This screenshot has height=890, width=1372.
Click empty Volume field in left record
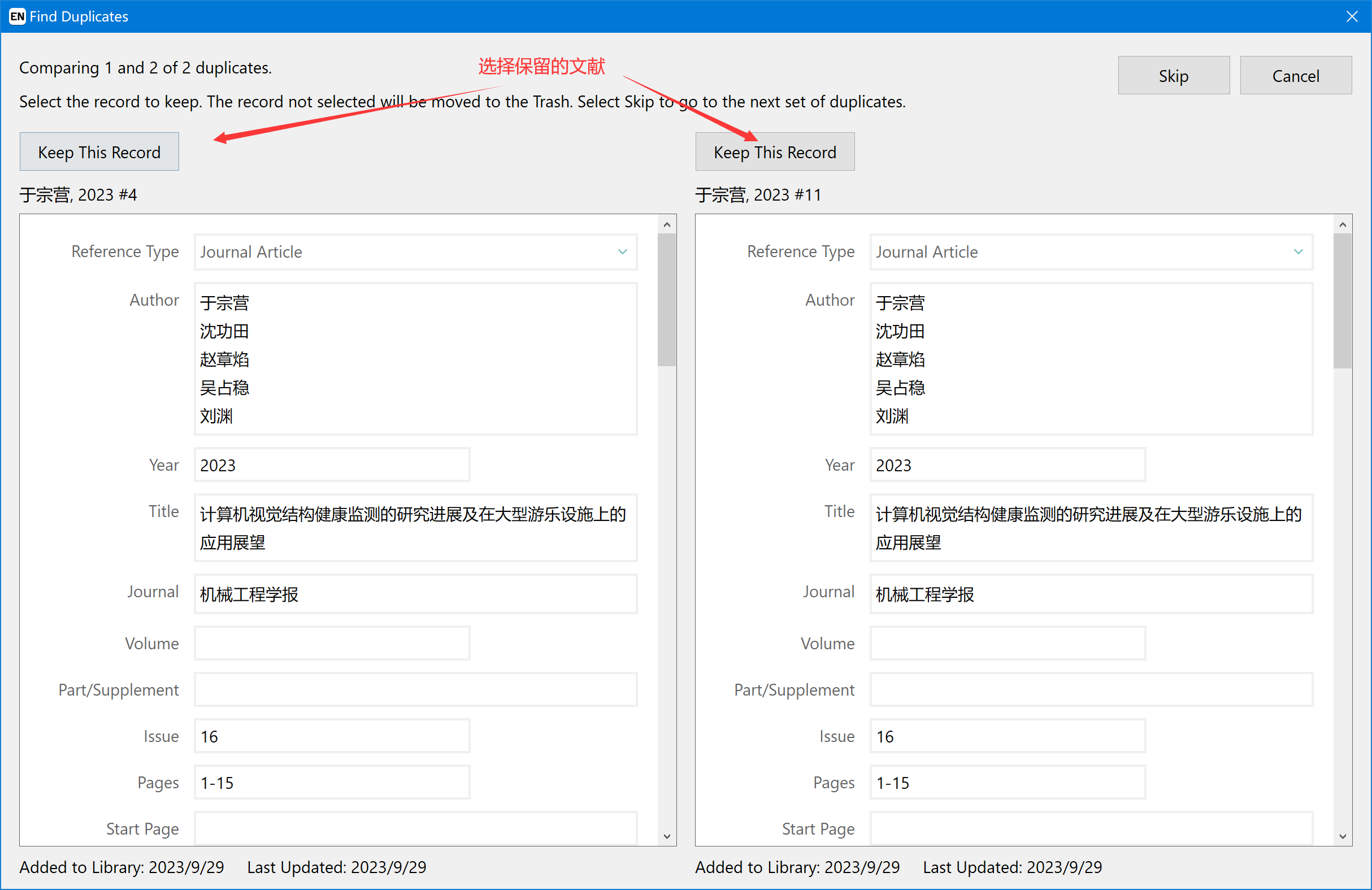332,643
